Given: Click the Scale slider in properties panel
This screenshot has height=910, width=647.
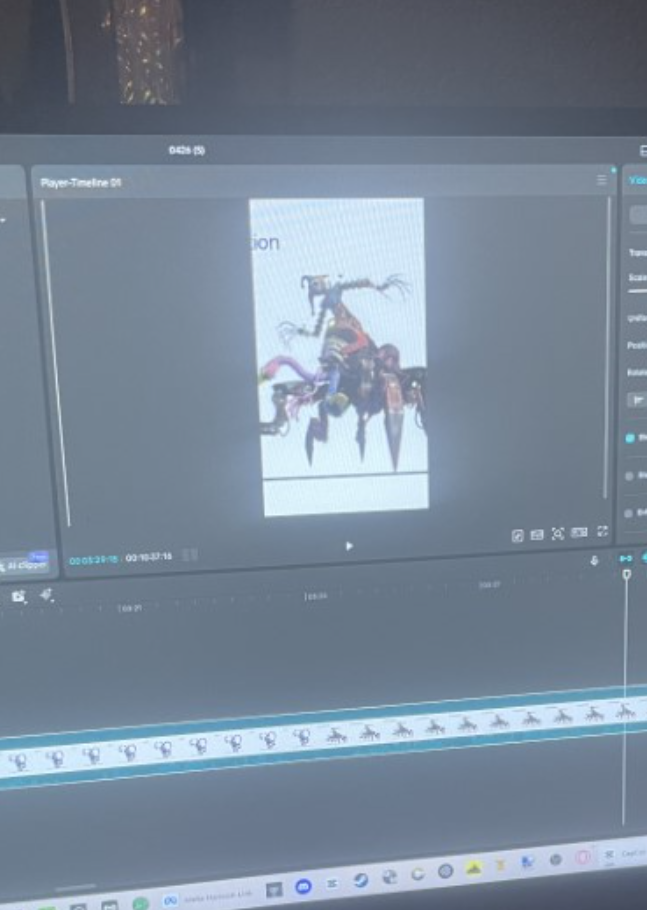Looking at the screenshot, I should point(637,289).
